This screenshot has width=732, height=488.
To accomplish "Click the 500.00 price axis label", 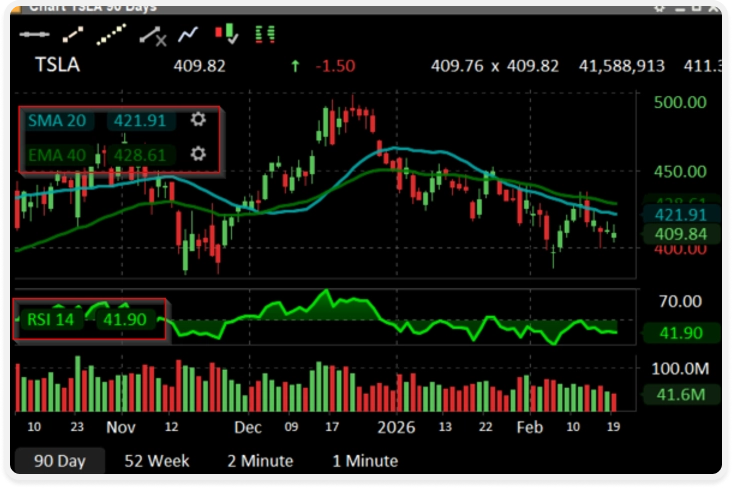I will click(x=680, y=102).
